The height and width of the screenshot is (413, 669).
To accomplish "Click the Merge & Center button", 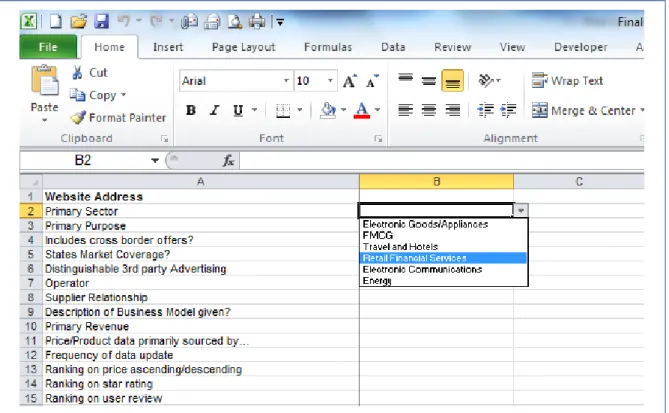I will pos(588,111).
